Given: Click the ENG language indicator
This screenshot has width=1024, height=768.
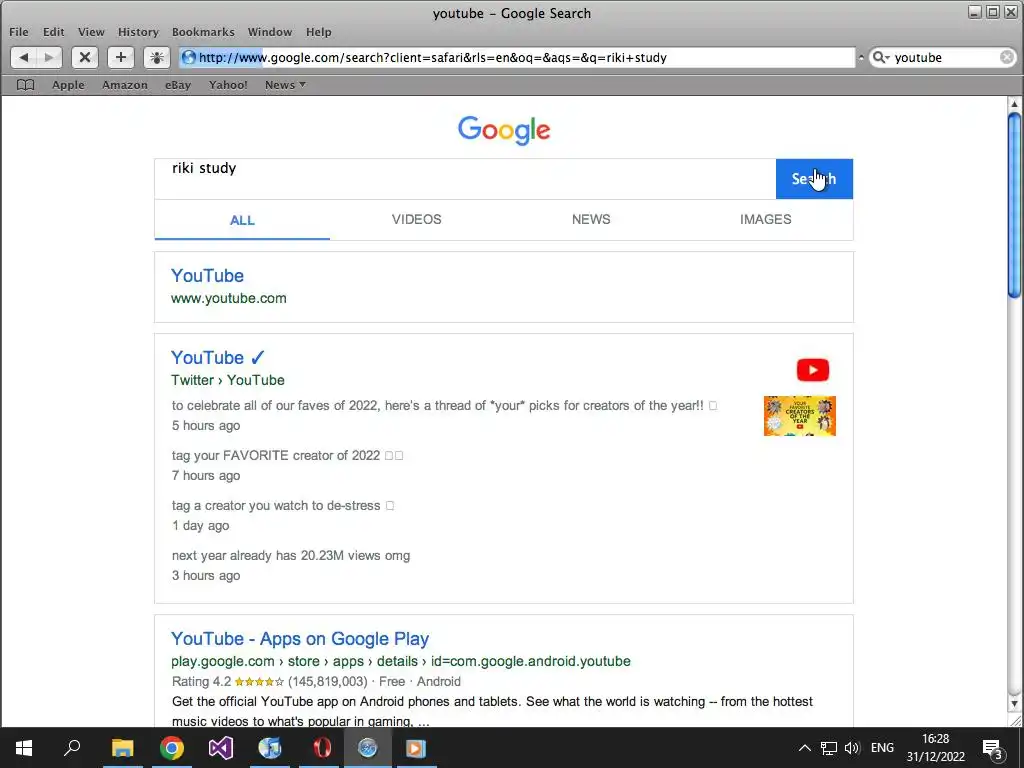Looking at the screenshot, I should (x=882, y=748).
